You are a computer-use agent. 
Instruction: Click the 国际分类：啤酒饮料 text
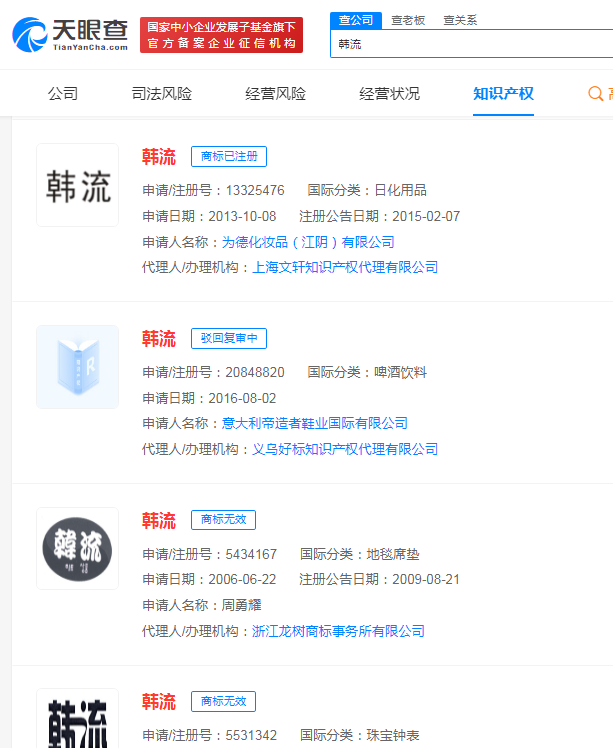click(367, 372)
